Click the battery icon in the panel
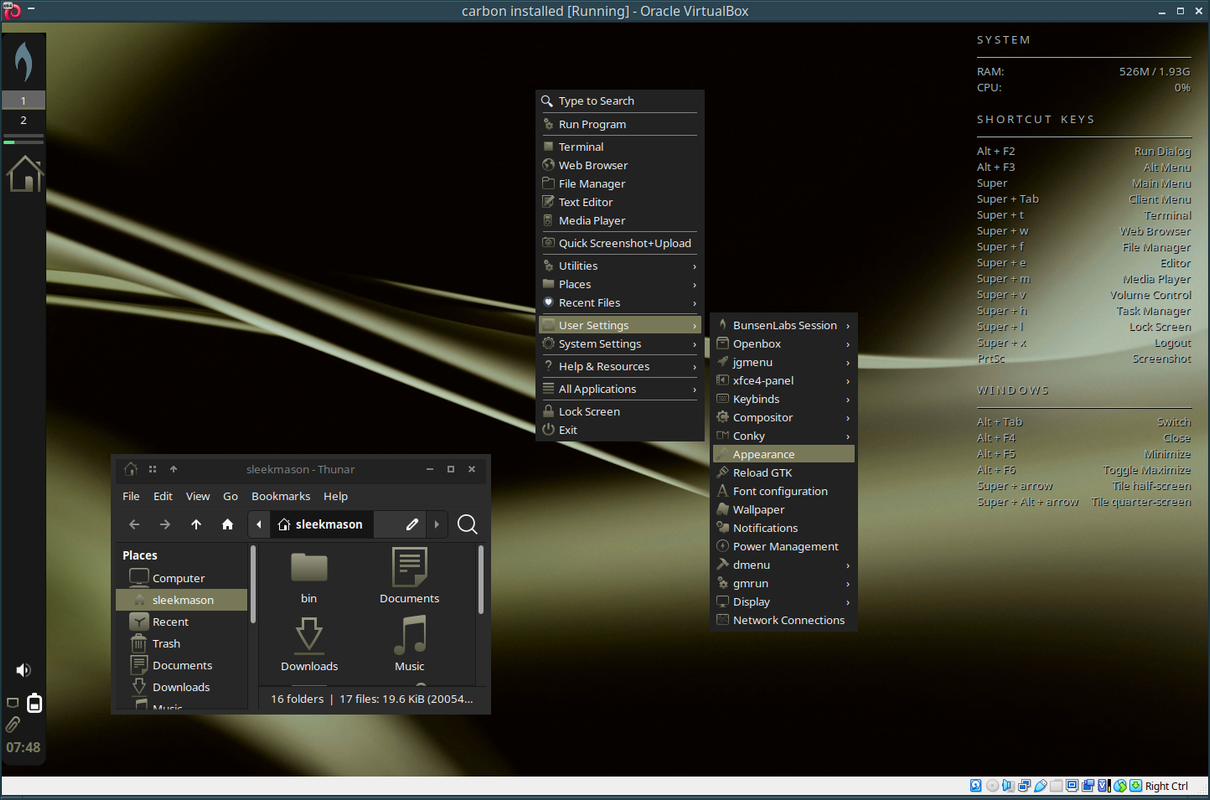The height and width of the screenshot is (800, 1210). point(35,703)
